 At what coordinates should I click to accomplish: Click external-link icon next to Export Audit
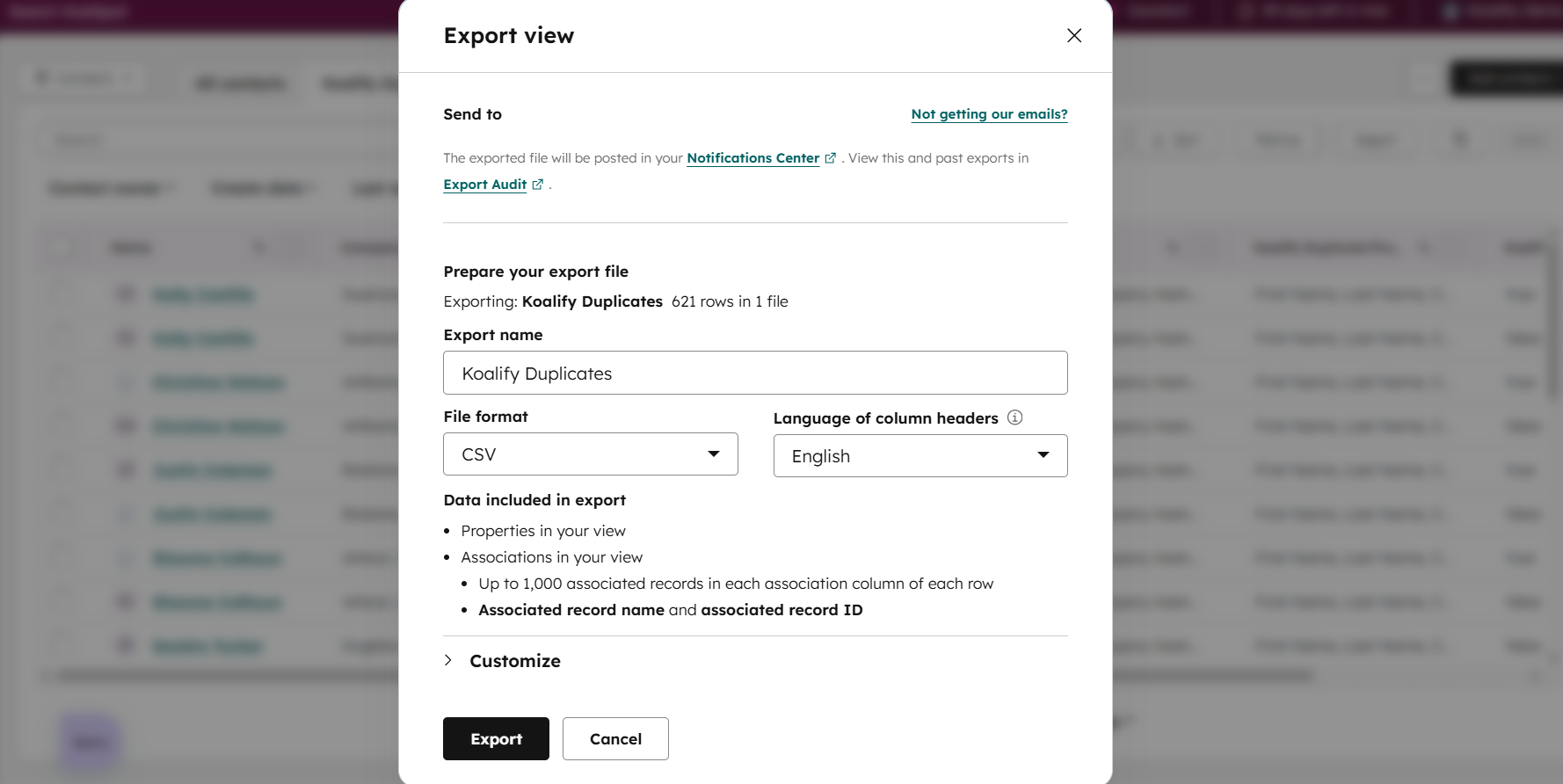[537, 185]
